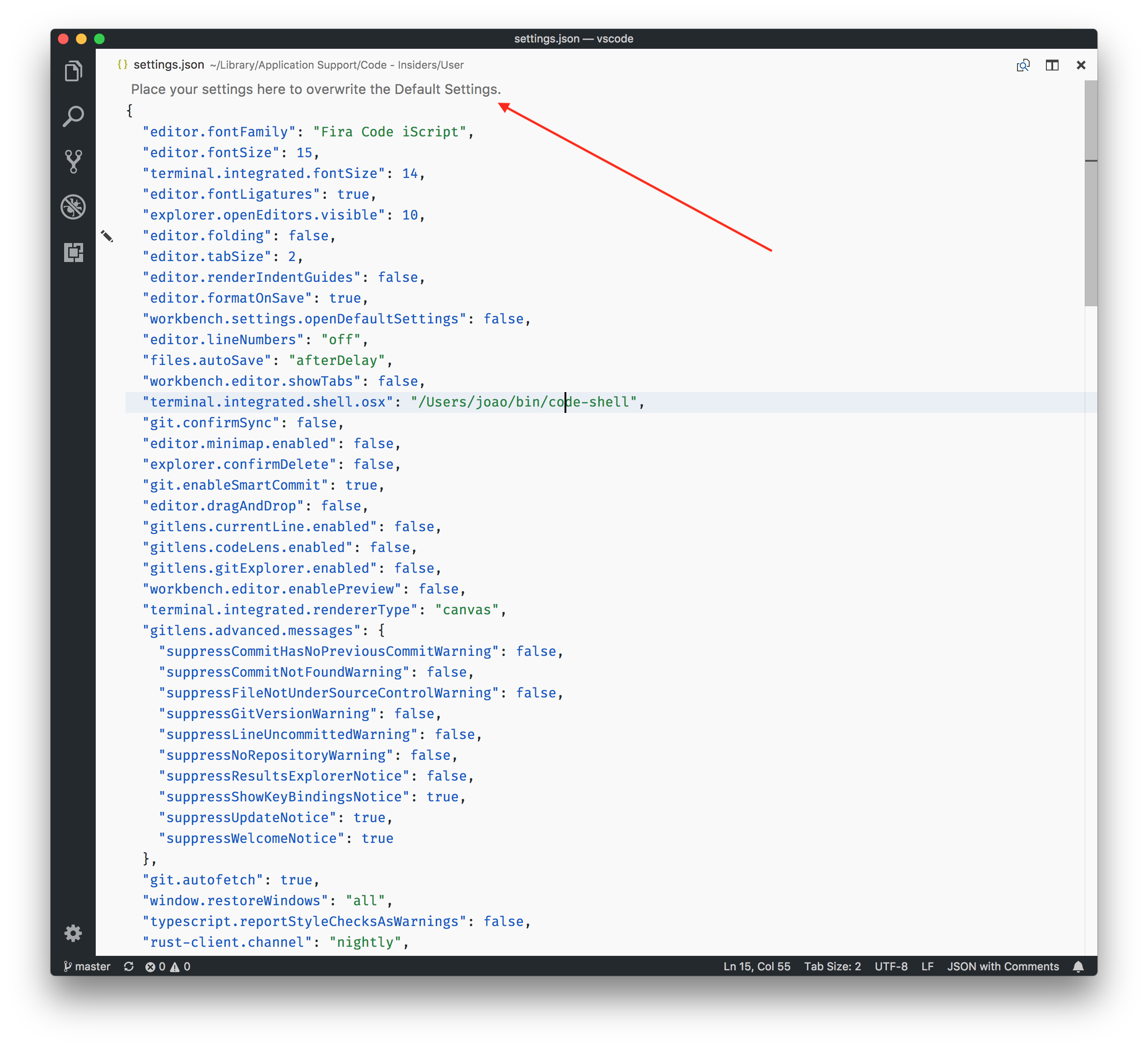This screenshot has width=1148, height=1048.
Task: Open the Extensions view
Action: click(74, 253)
